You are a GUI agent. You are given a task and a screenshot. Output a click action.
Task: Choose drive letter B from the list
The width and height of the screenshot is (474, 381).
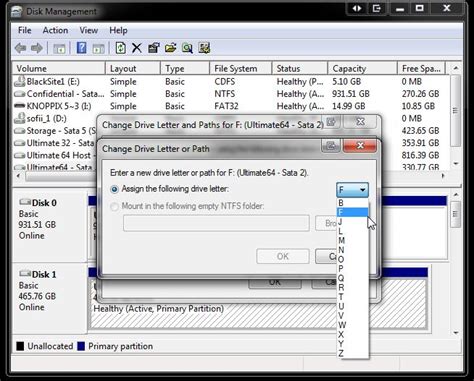click(x=353, y=203)
